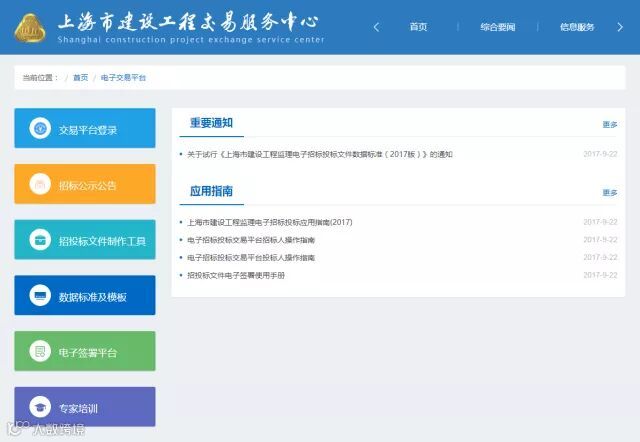Open 电子招标投标交易平台投标人操作指南
This screenshot has width=640, height=442.
pyautogui.click(x=251, y=258)
